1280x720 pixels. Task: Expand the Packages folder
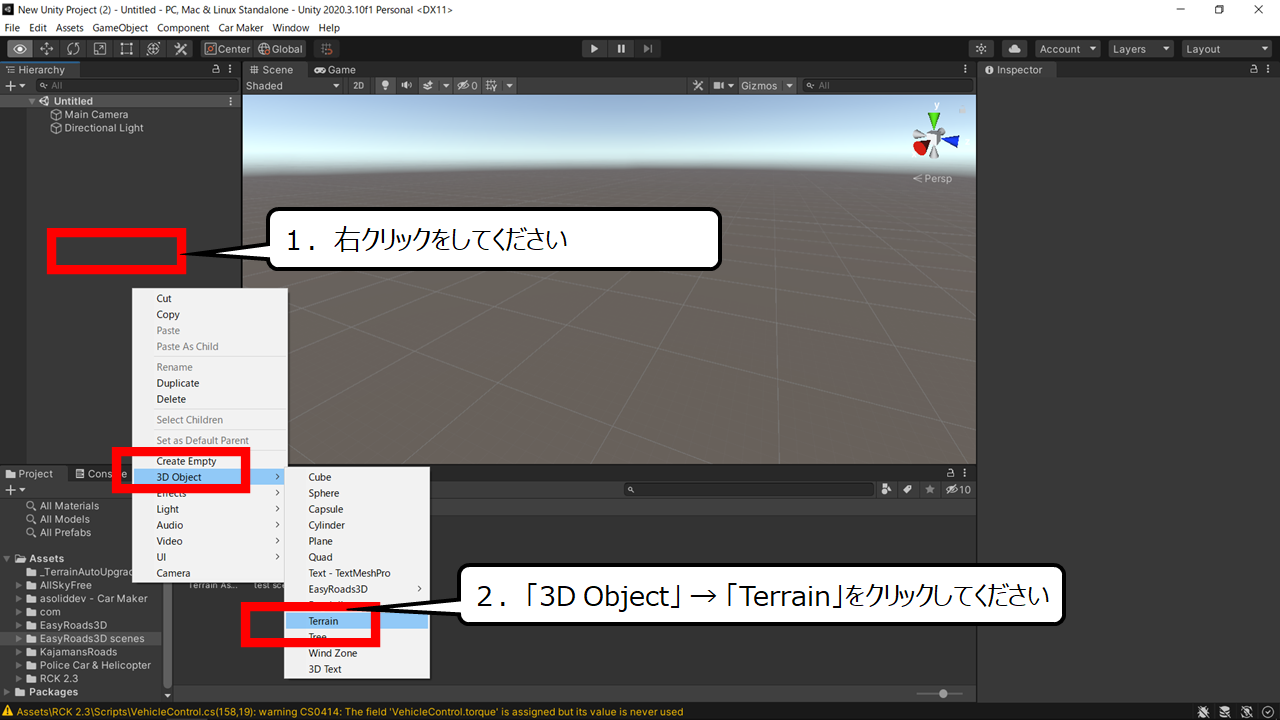click(8, 692)
